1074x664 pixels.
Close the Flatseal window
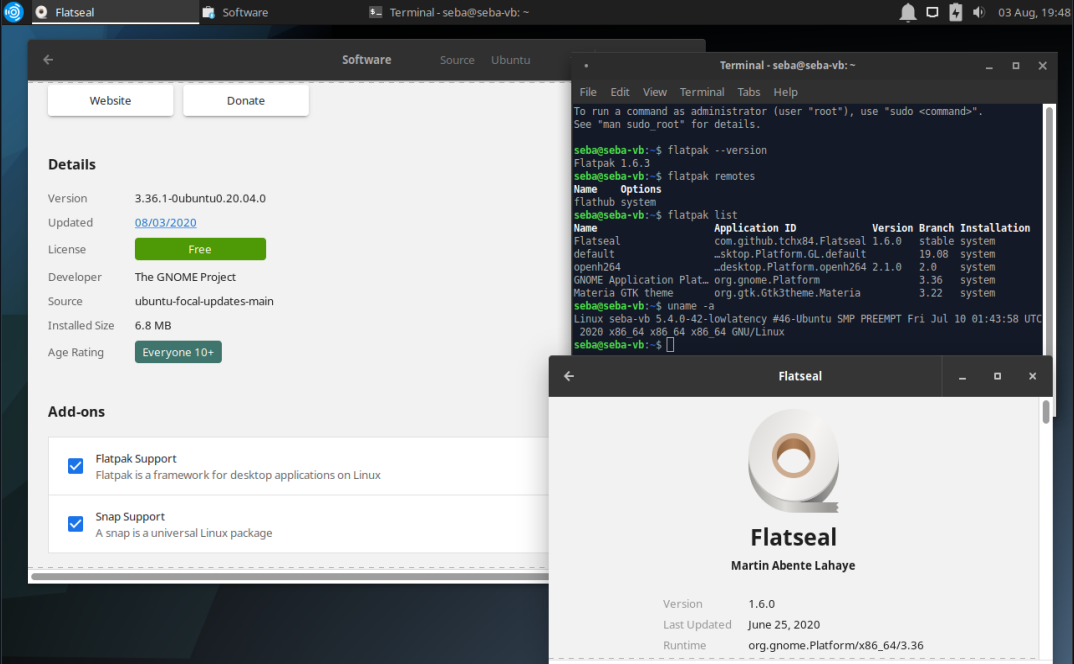pyautogui.click(x=1032, y=376)
